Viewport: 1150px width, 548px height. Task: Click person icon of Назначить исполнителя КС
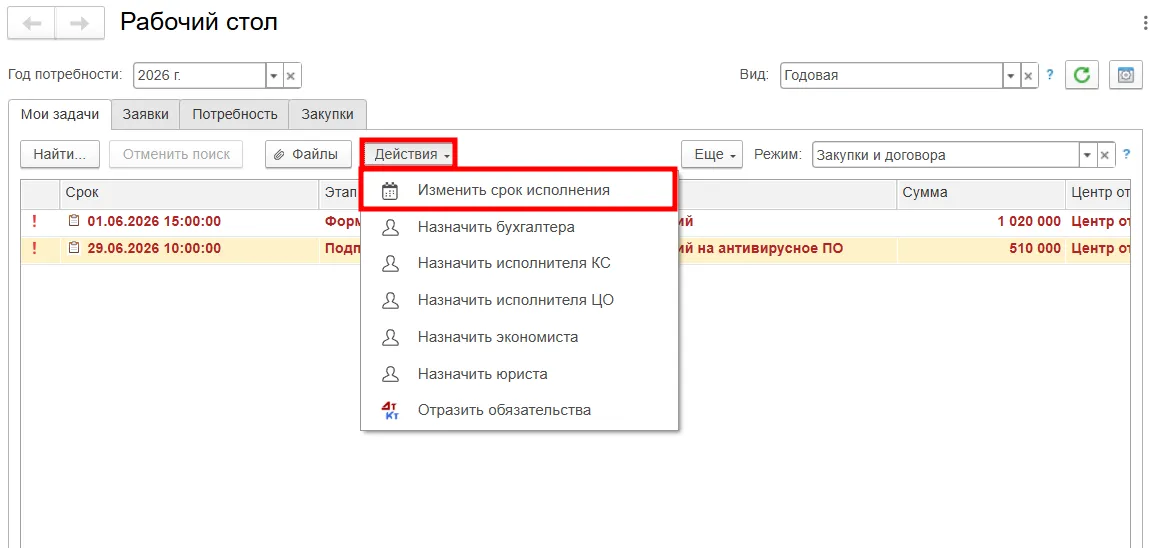[x=391, y=264]
